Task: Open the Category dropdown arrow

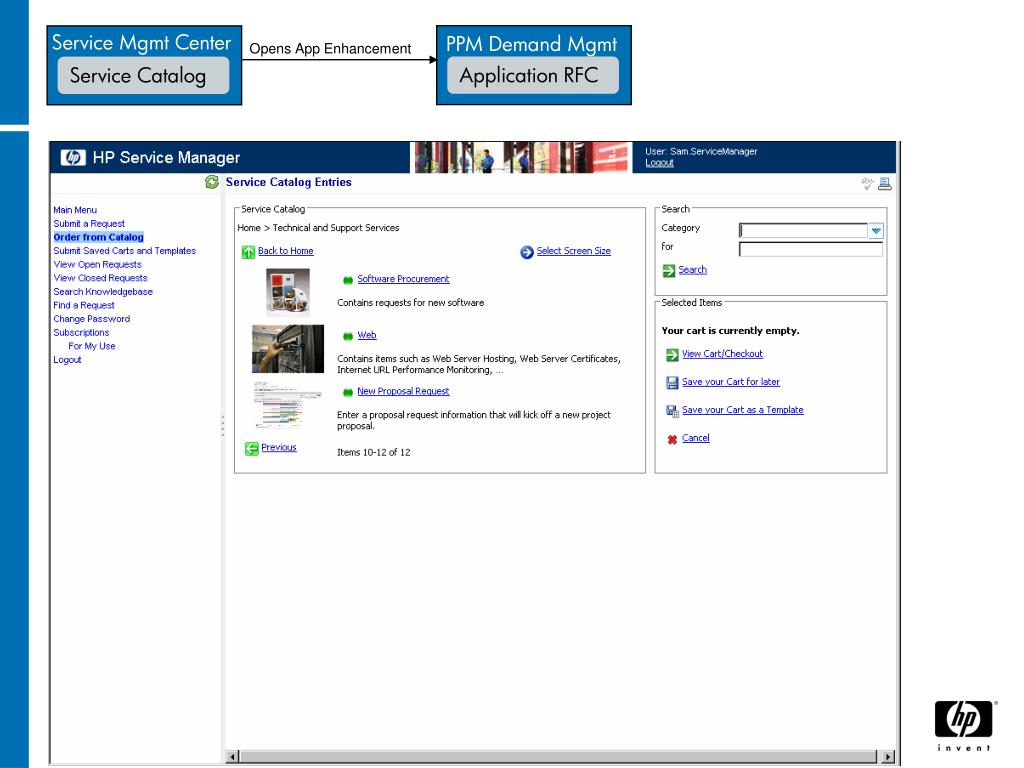Action: coord(876,231)
